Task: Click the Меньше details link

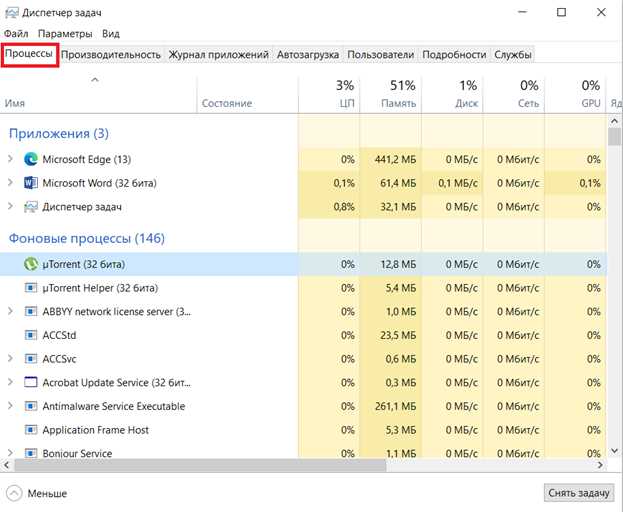Action: click(47, 494)
